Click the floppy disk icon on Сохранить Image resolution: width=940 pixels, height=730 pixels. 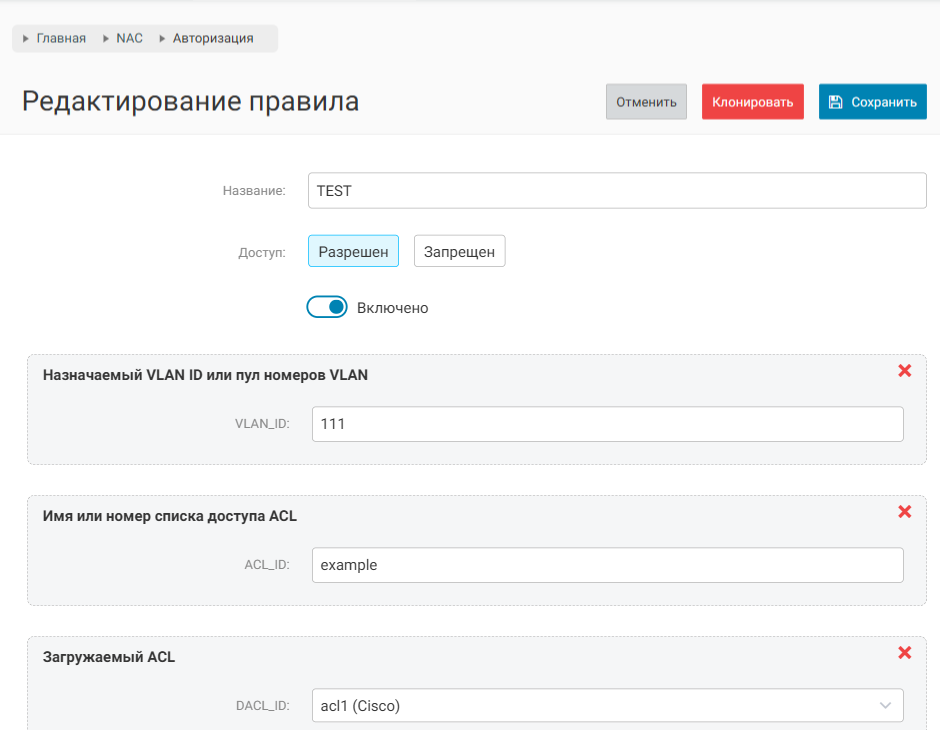836,102
